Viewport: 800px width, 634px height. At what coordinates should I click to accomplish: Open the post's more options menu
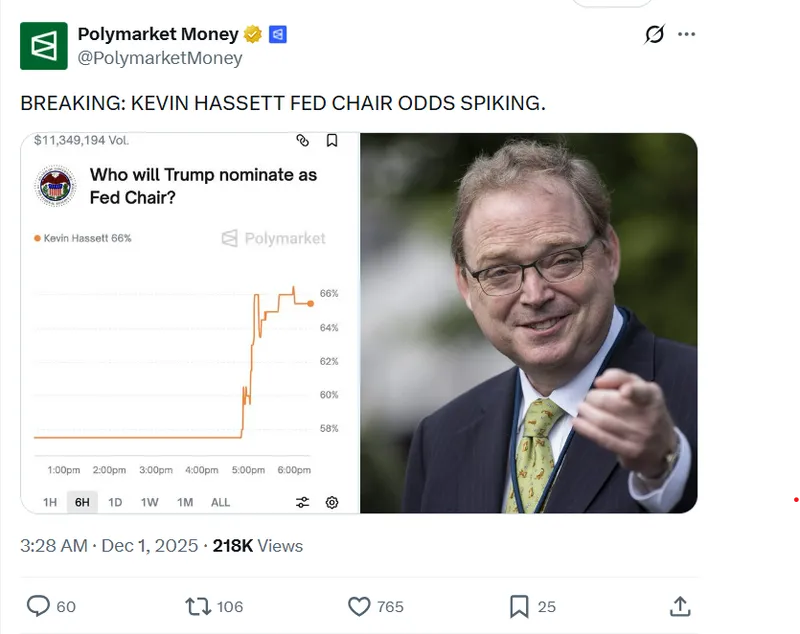coord(688,34)
